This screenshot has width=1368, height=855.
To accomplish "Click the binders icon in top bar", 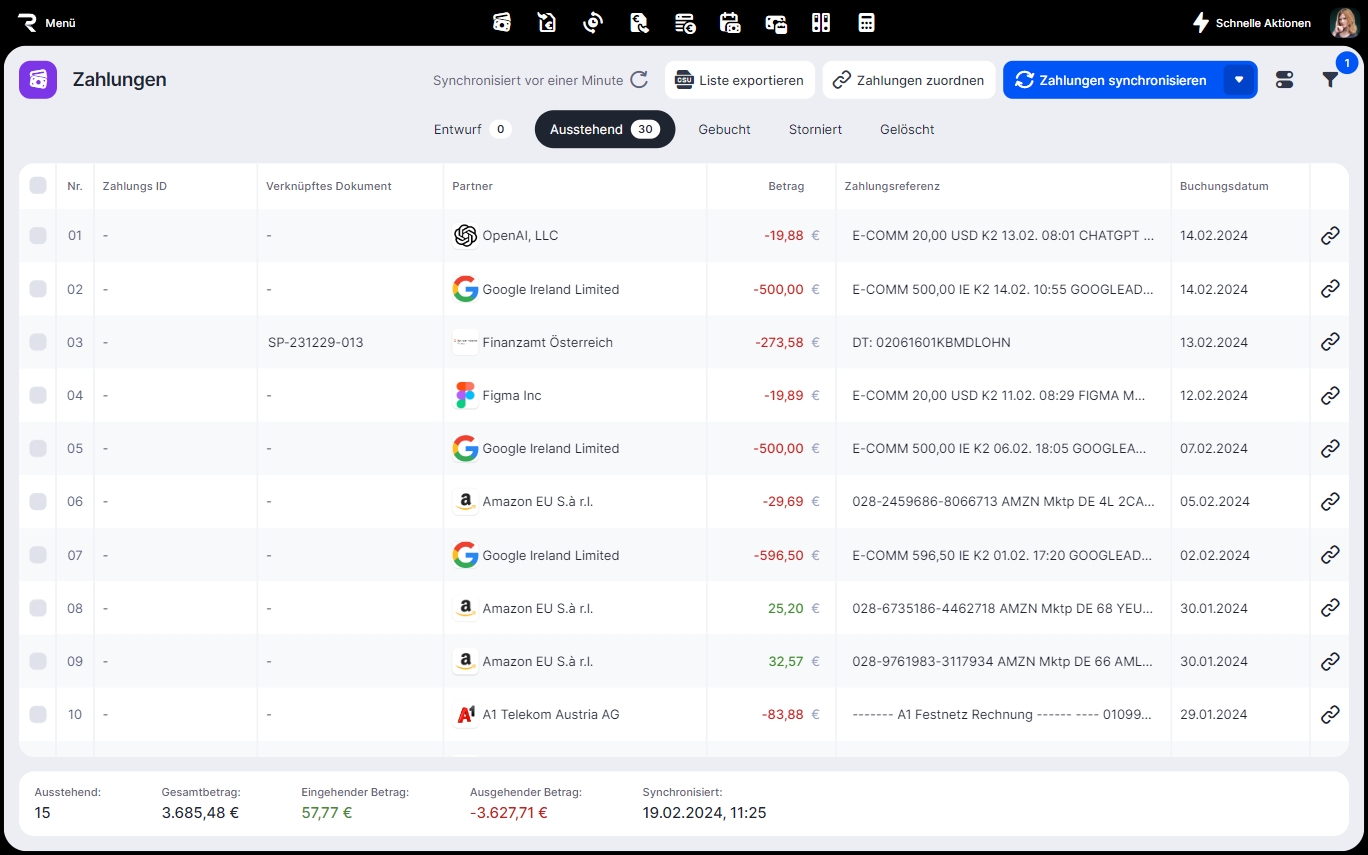I will click(821, 22).
